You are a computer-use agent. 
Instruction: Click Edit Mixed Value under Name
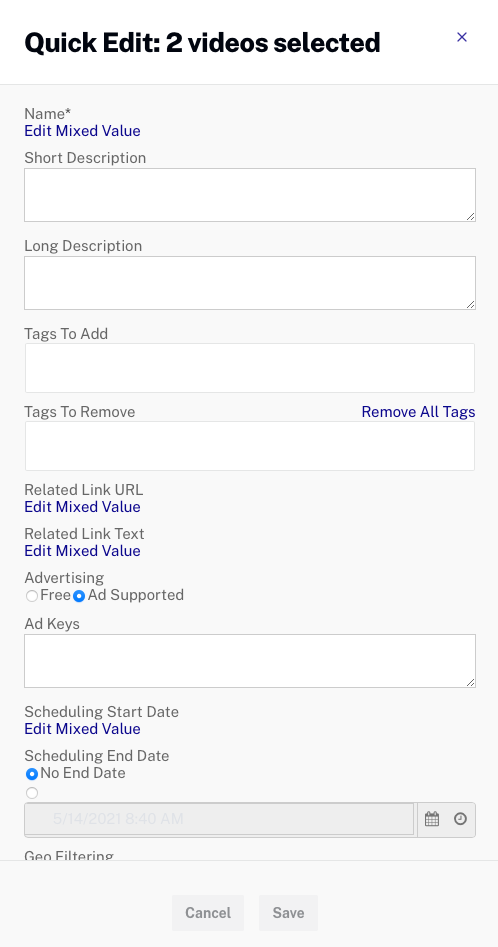coord(82,131)
